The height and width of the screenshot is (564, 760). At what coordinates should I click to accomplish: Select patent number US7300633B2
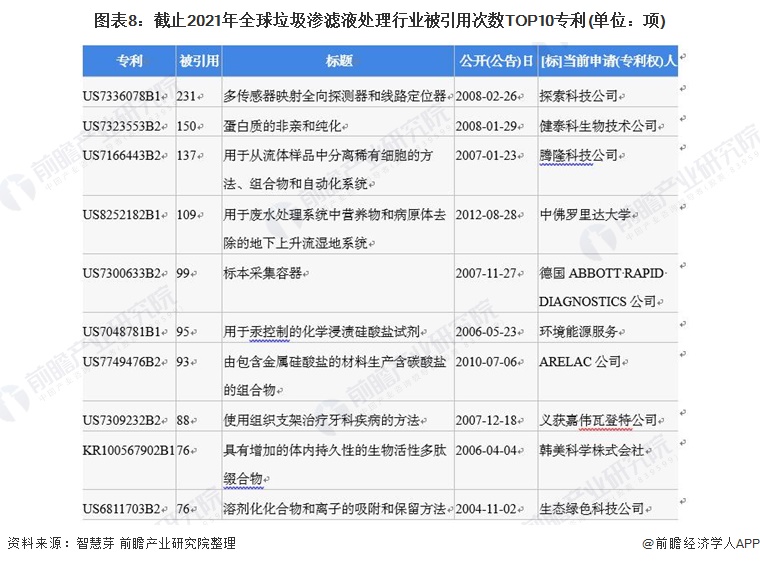pyautogui.click(x=122, y=273)
